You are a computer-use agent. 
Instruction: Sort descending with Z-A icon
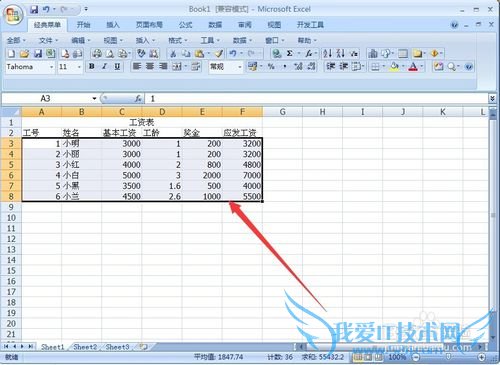[x=340, y=53]
